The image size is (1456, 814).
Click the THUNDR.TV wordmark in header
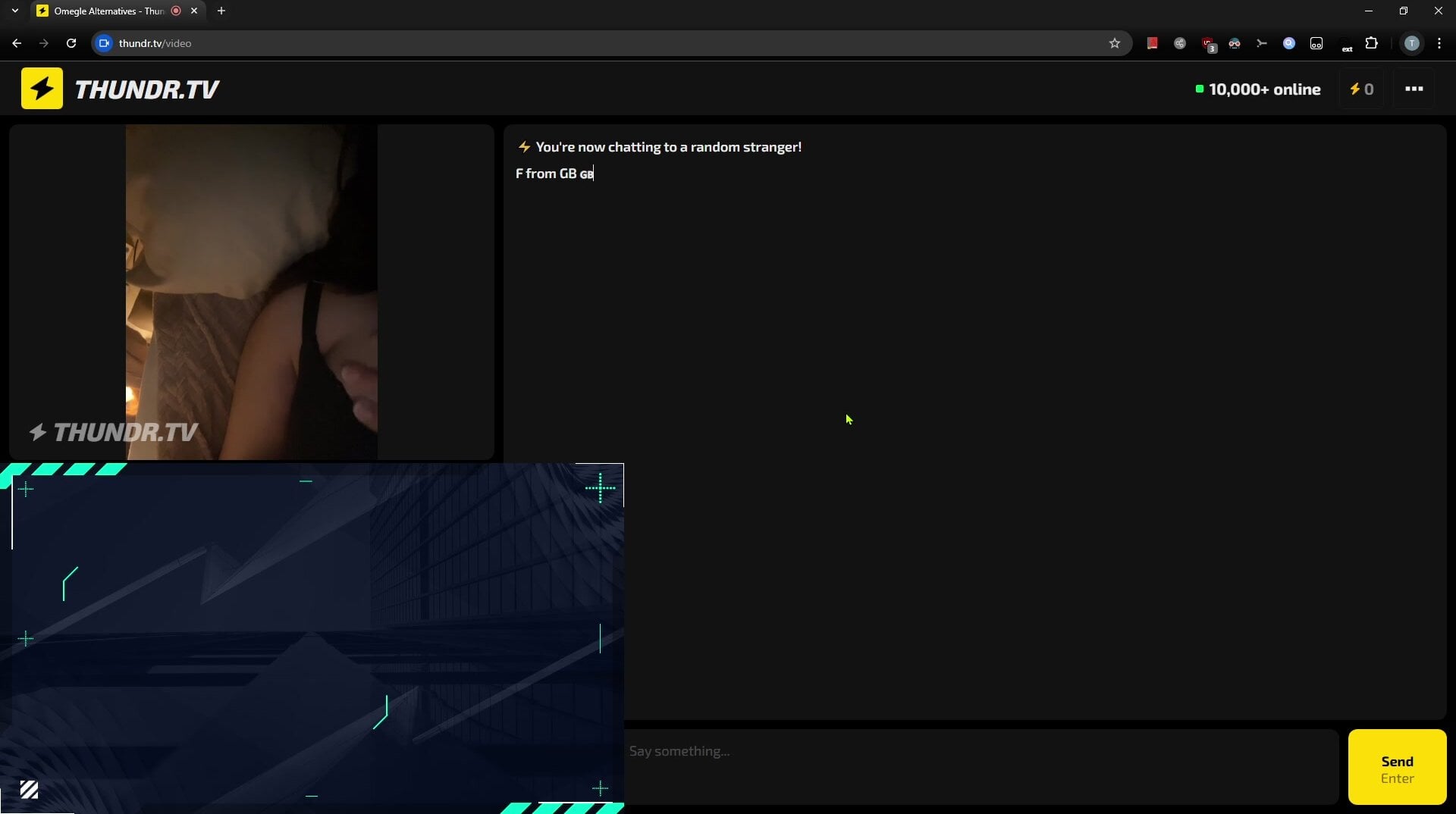[x=146, y=89]
